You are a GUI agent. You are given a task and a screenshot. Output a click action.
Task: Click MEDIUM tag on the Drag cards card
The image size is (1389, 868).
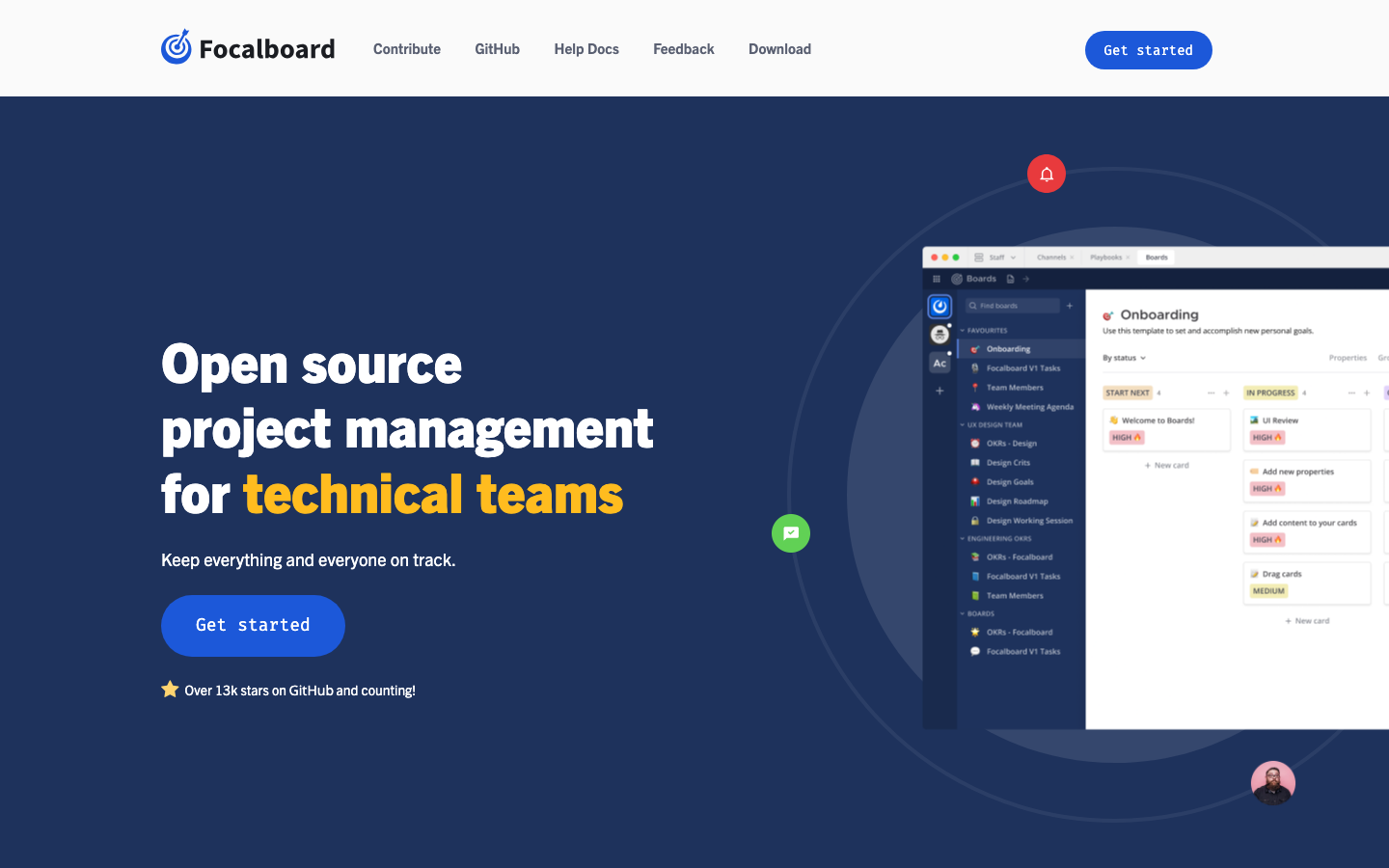click(1268, 591)
